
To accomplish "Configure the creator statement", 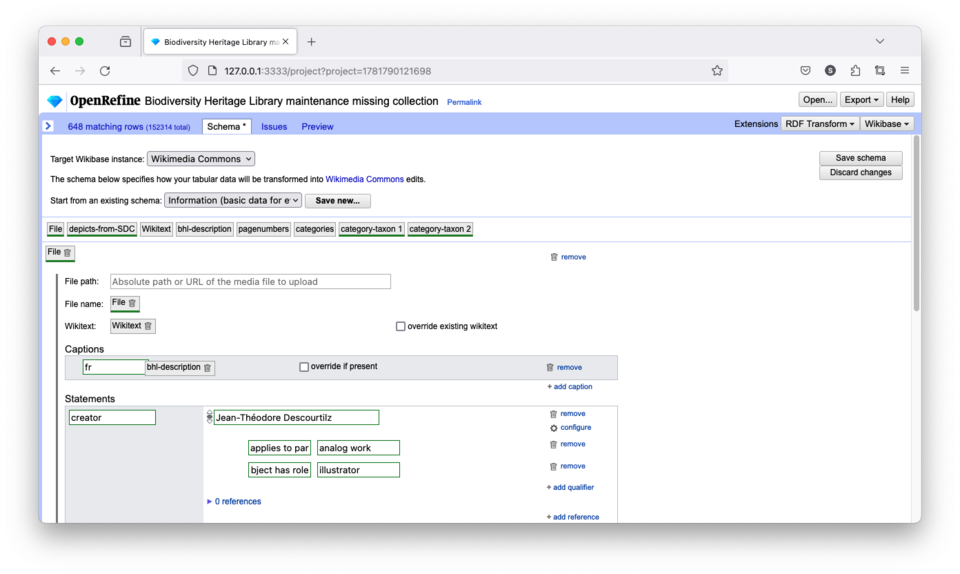I will [570, 428].
